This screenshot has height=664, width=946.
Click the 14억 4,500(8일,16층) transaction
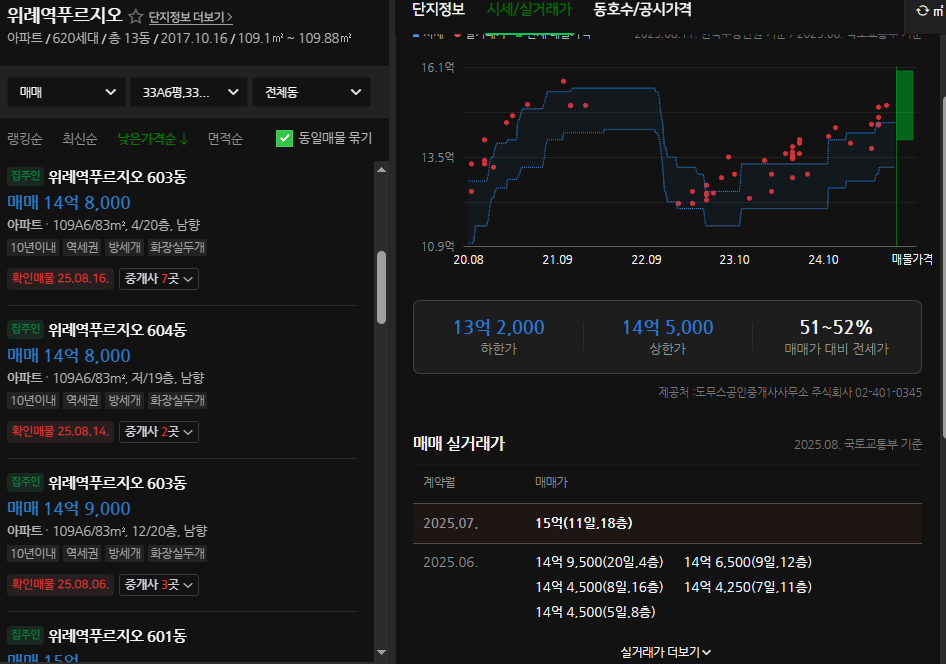pyautogui.click(x=599, y=587)
